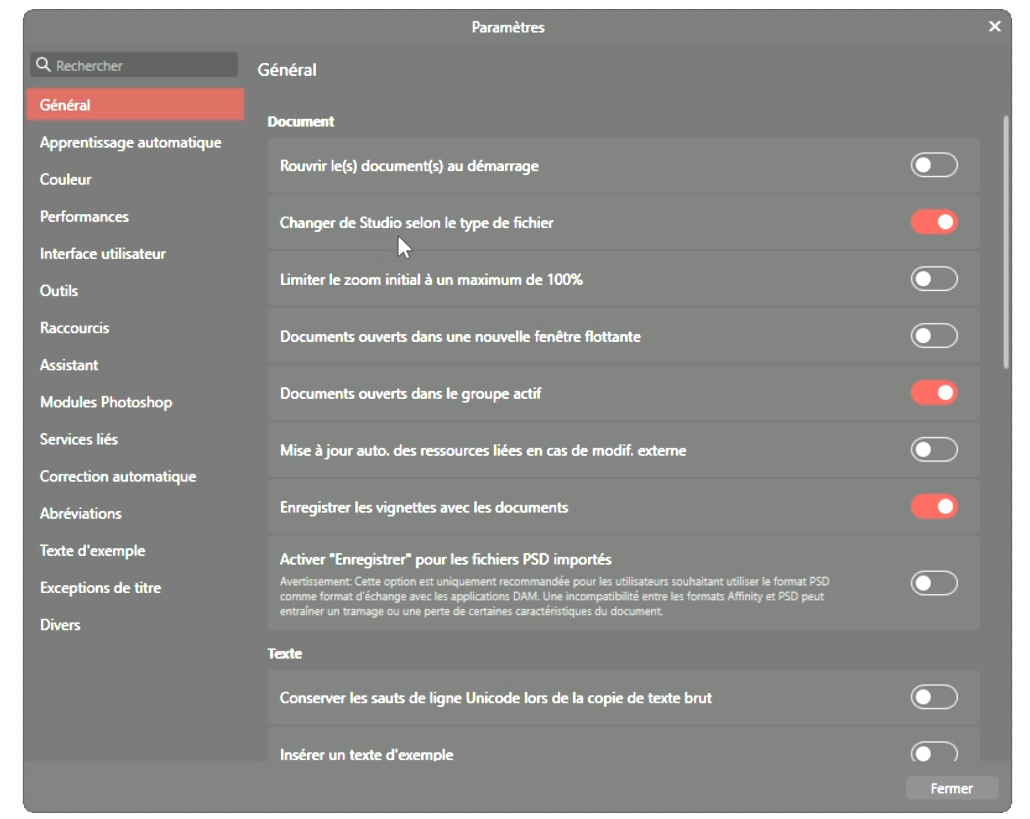Disable Enregistrer les vignettes avec les documents
Screen dimensions: 1030x819
(x=933, y=507)
